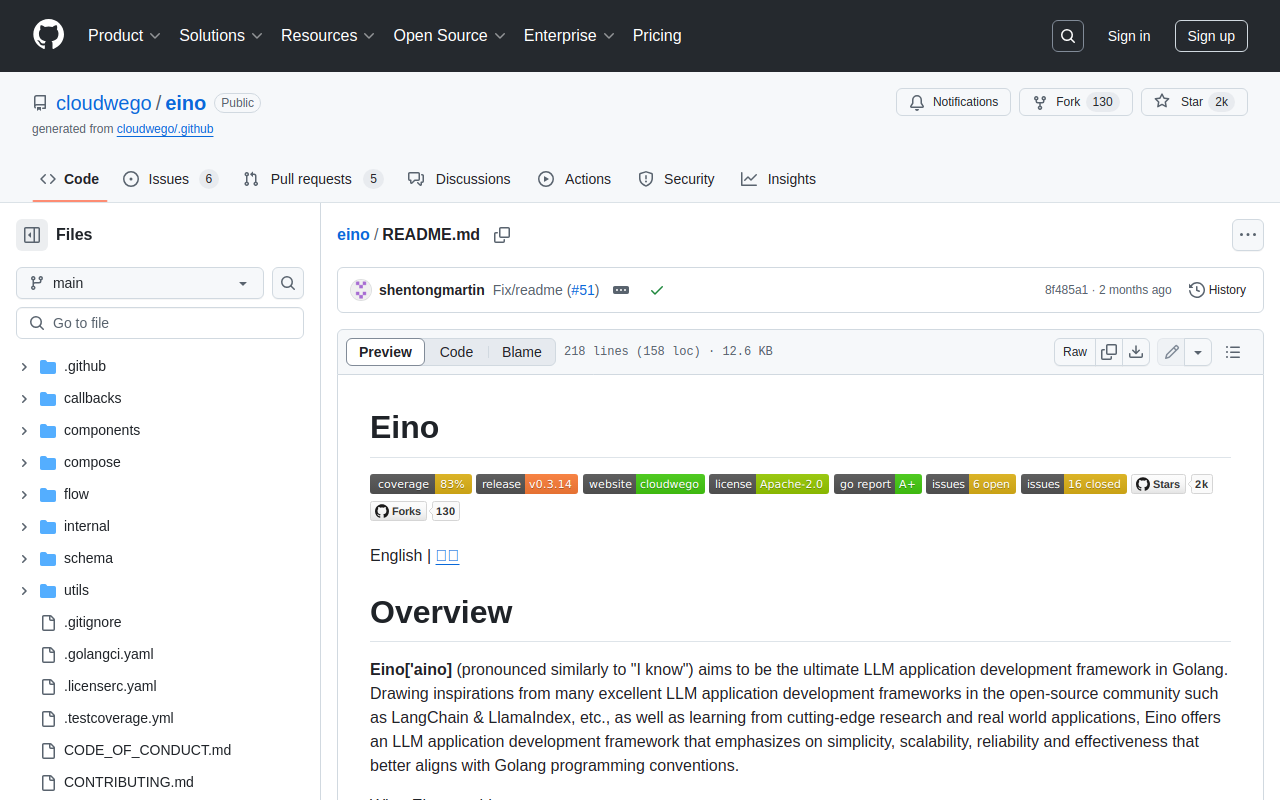
Task: Click the green commit status checkmark
Action: coord(657,290)
